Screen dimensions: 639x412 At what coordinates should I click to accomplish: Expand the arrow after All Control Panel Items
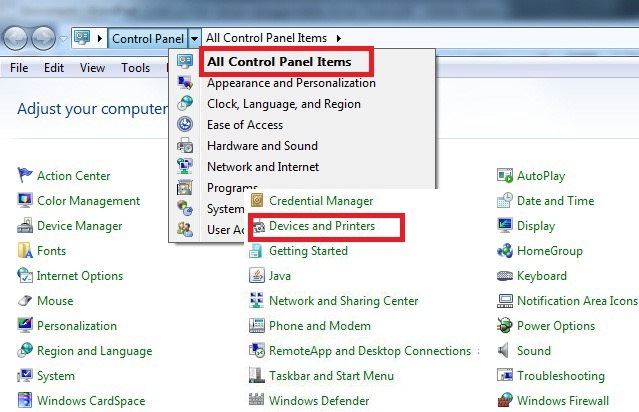point(339,38)
